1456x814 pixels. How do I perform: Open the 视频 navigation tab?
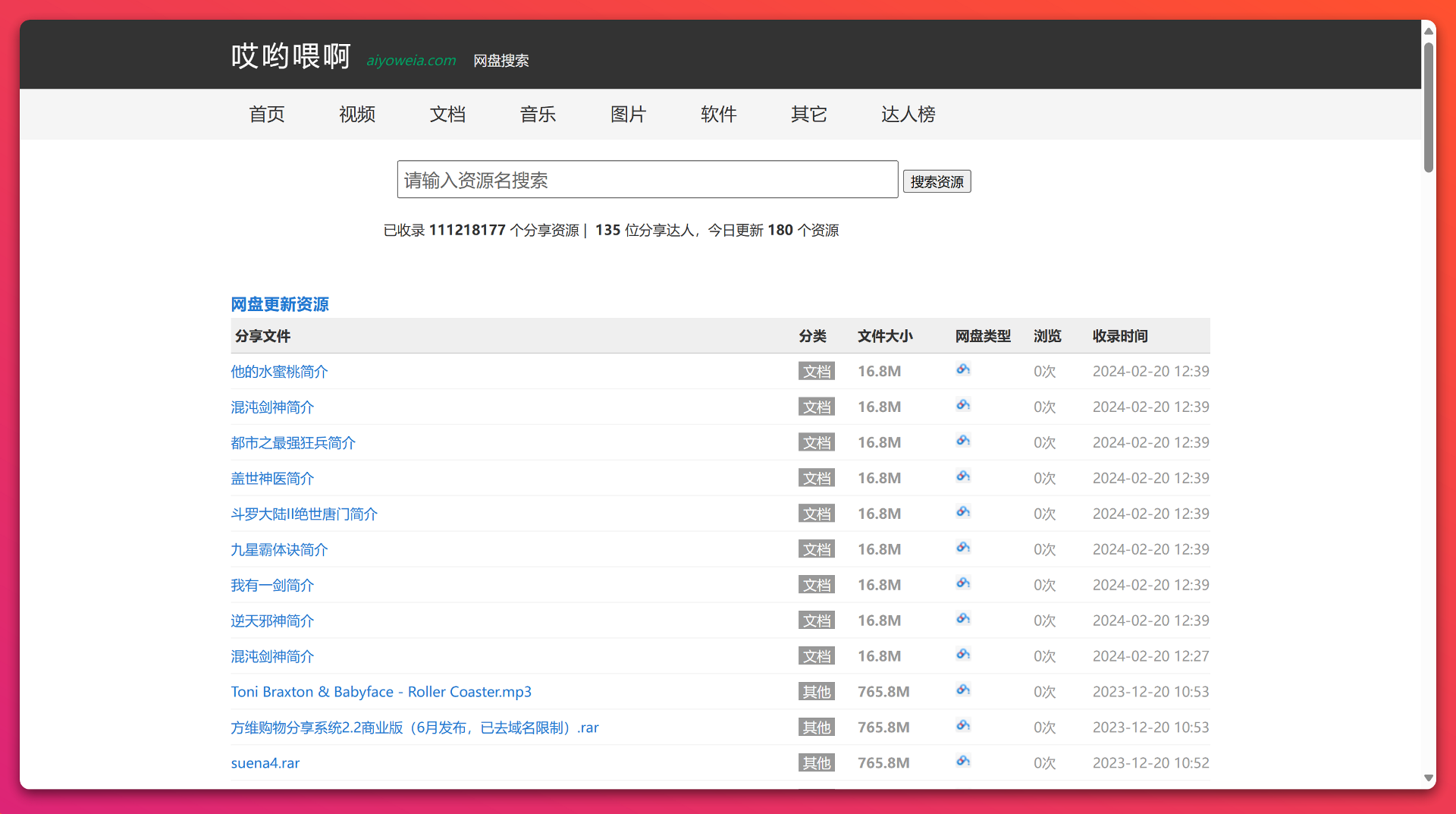point(357,115)
